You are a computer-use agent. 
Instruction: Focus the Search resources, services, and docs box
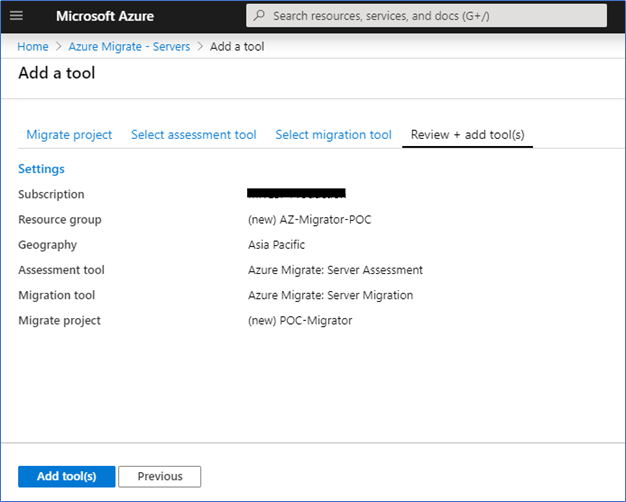point(426,16)
